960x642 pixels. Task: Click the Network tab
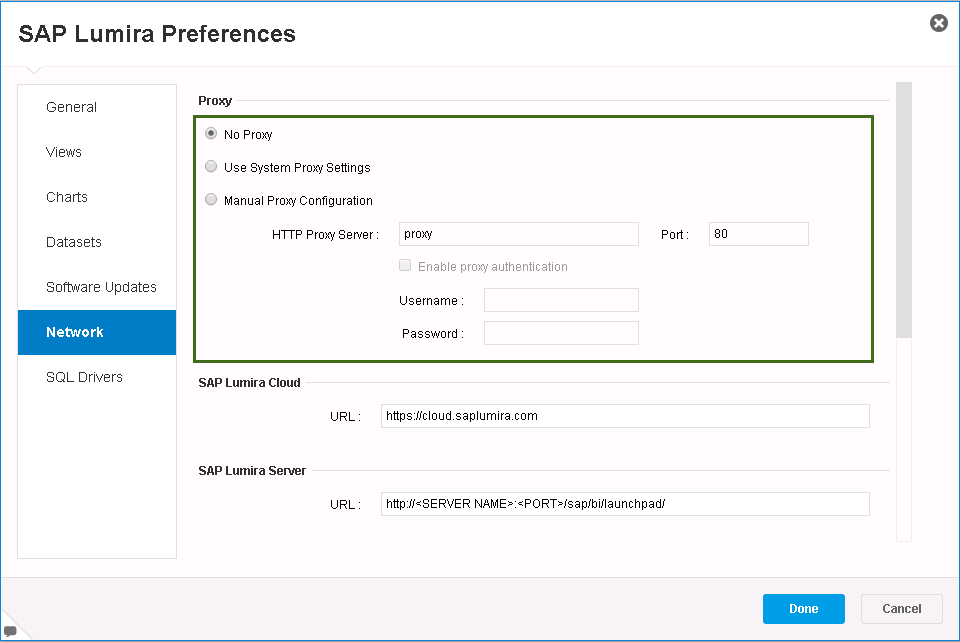pyautogui.click(x=97, y=332)
